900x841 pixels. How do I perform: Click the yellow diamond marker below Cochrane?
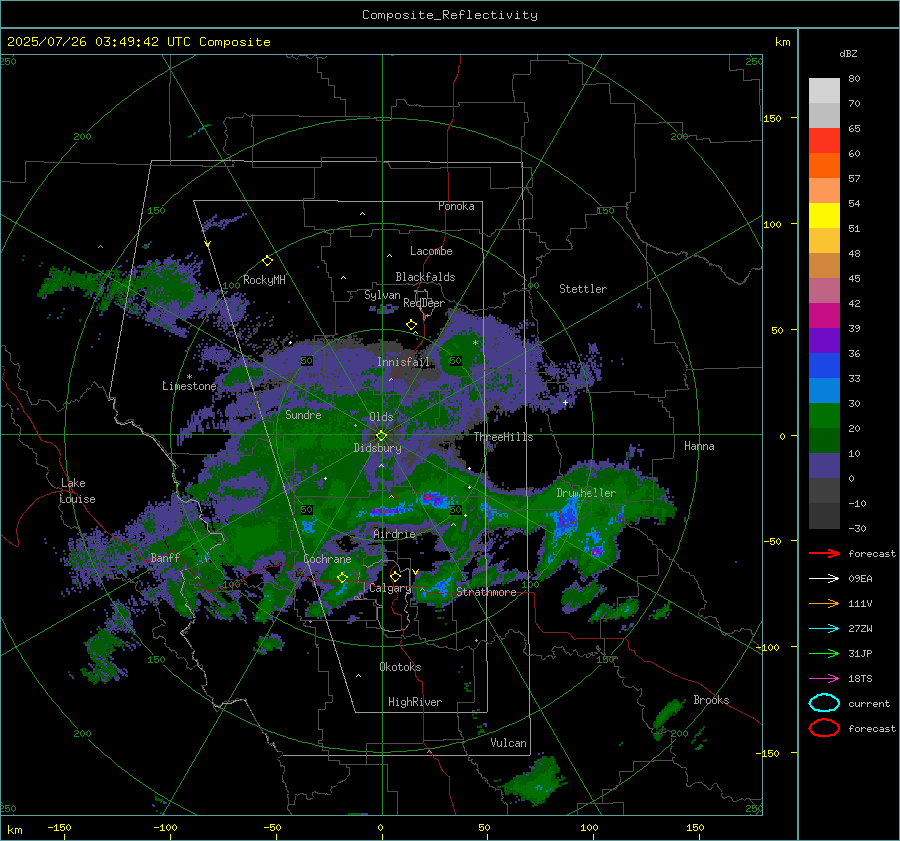click(342, 577)
